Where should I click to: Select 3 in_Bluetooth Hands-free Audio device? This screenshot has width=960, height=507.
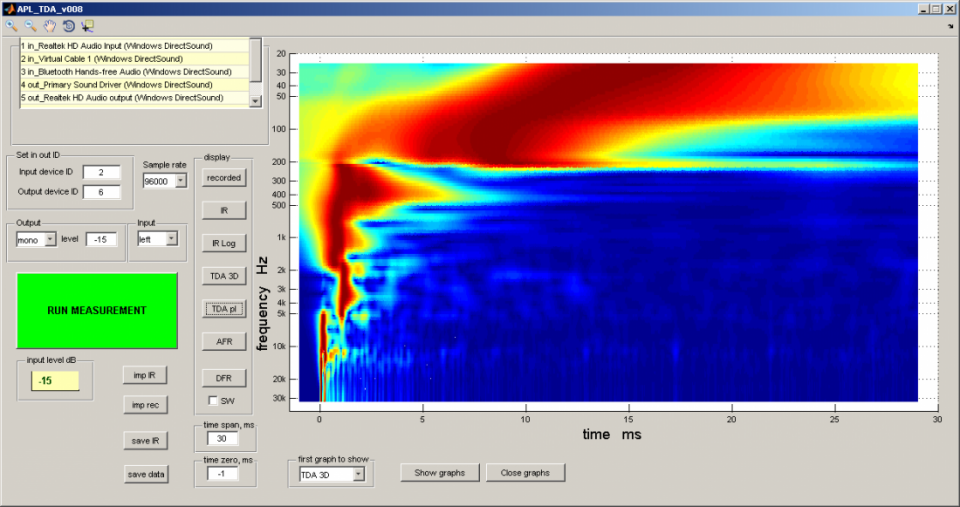point(135,72)
